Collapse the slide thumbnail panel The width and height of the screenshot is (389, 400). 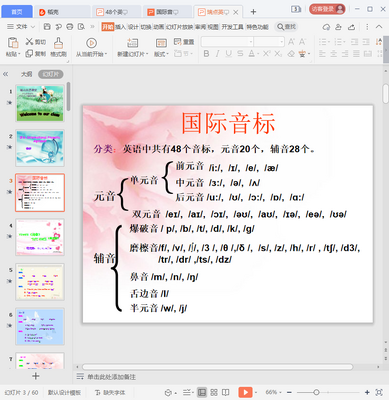point(6,74)
